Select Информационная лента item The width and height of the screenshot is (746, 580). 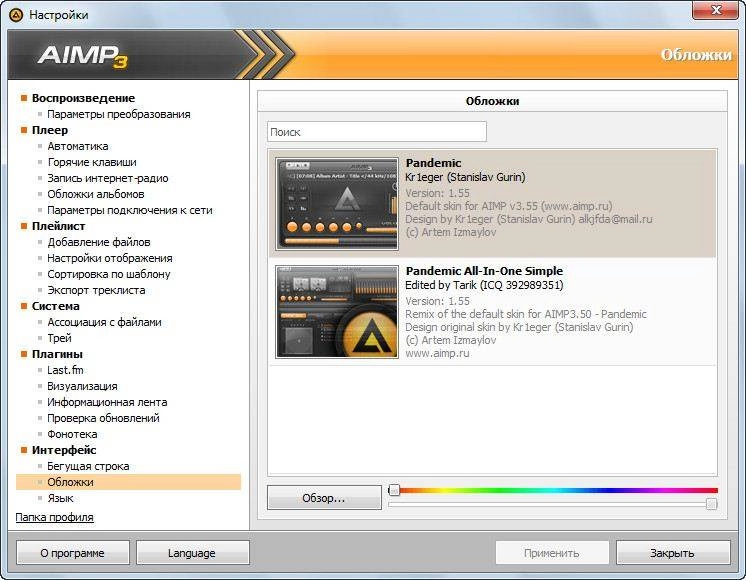(x=107, y=402)
